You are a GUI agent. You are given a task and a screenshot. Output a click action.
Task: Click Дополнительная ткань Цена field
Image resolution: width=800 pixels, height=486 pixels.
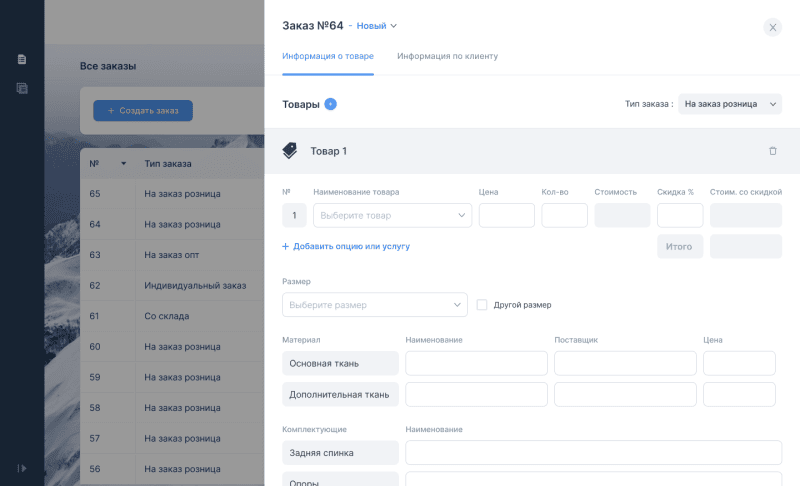[739, 394]
